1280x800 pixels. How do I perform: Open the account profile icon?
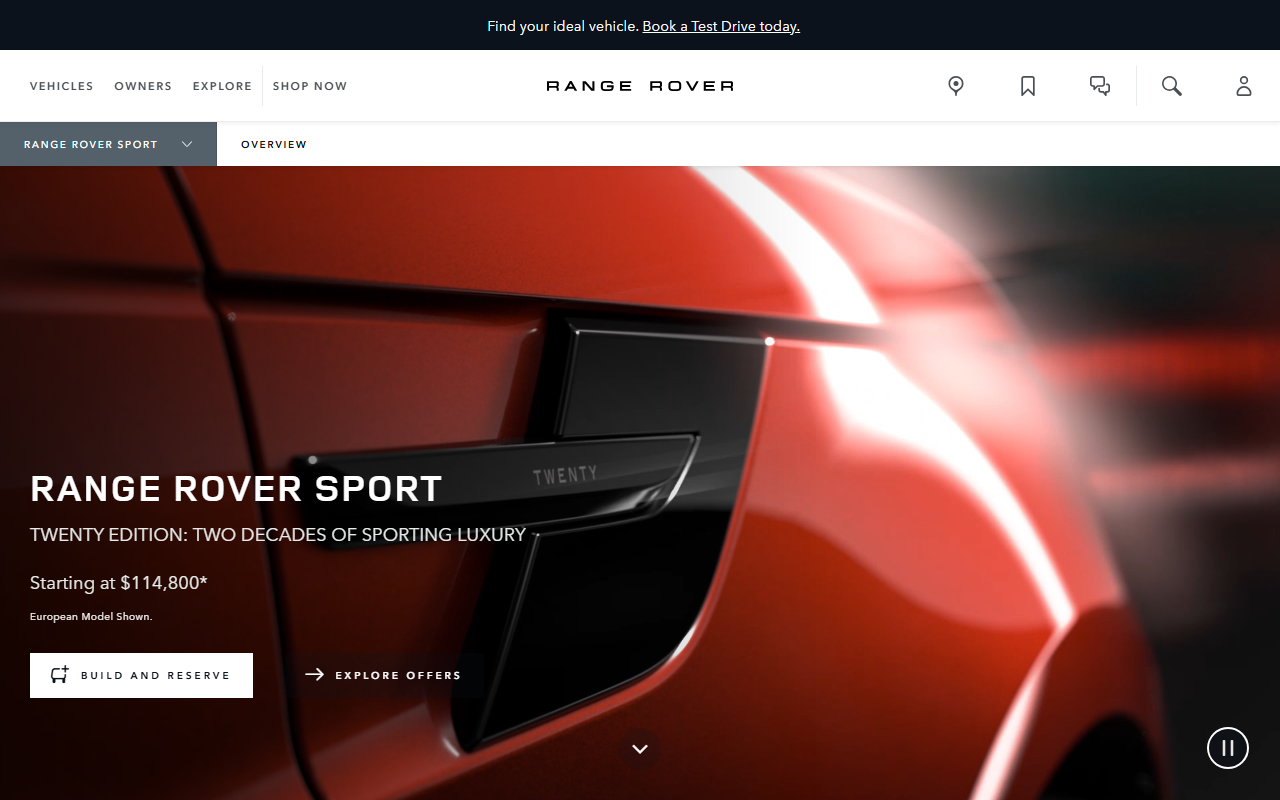[x=1244, y=86]
